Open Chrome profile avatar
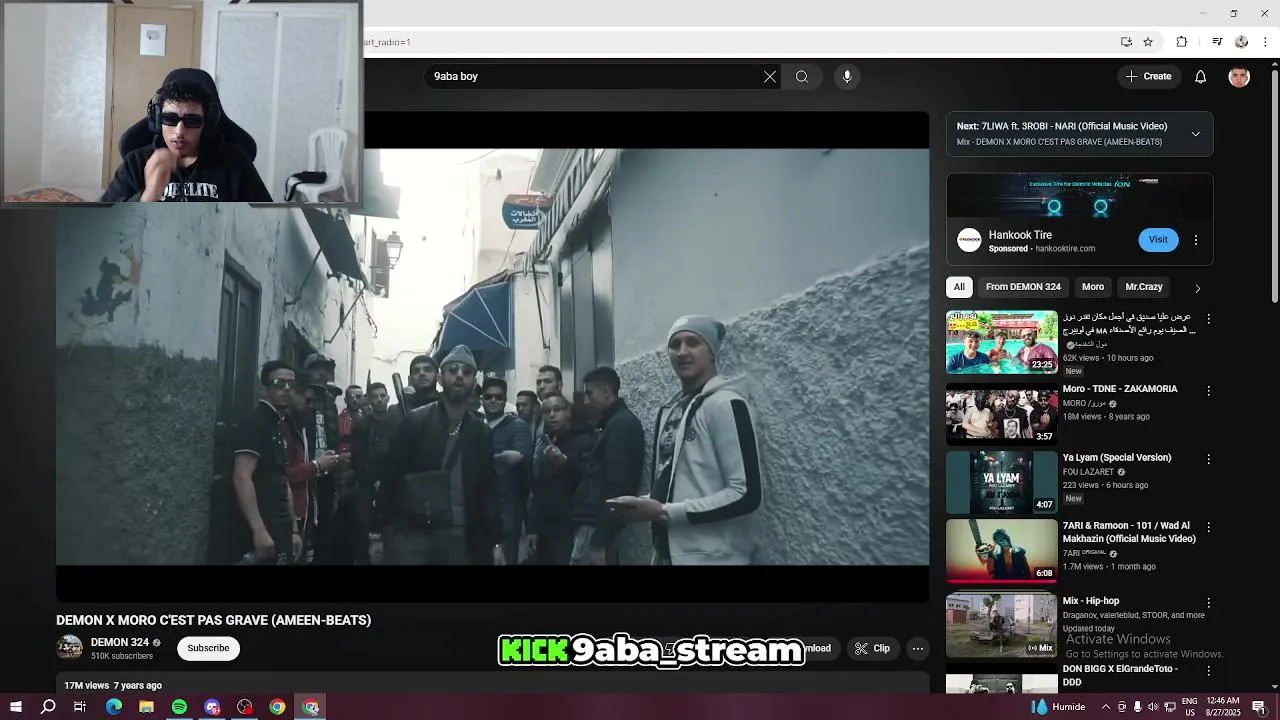1280x720 pixels. click(1241, 42)
